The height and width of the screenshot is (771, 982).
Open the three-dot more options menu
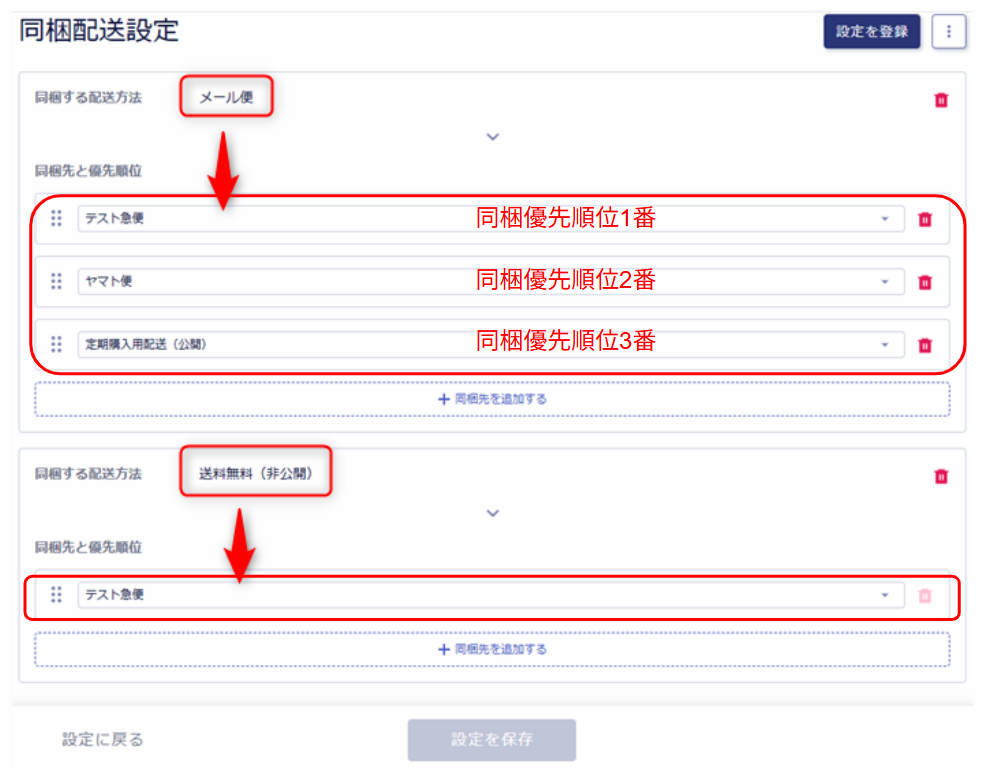click(x=948, y=31)
